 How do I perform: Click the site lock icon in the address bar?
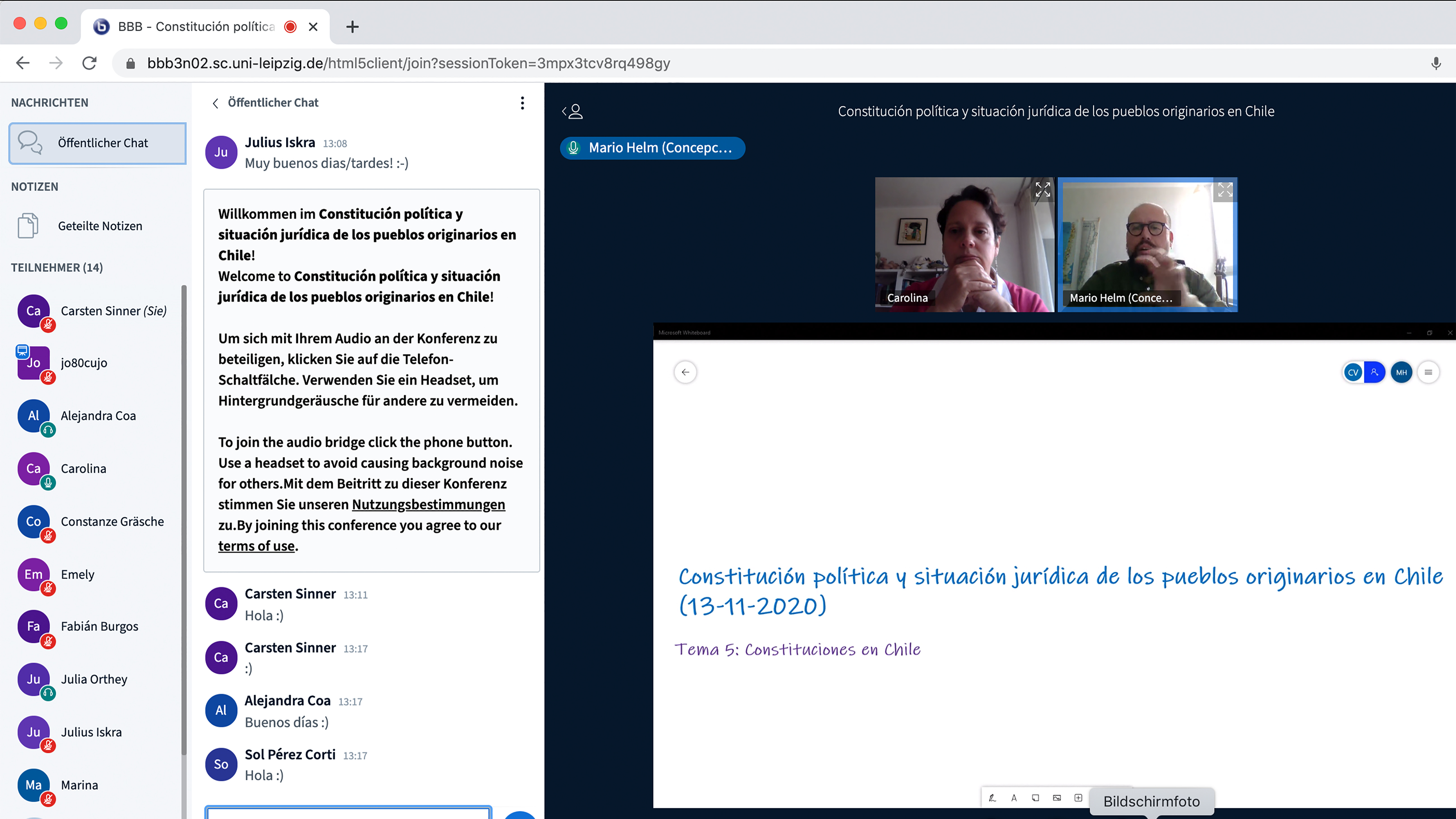tap(131, 63)
